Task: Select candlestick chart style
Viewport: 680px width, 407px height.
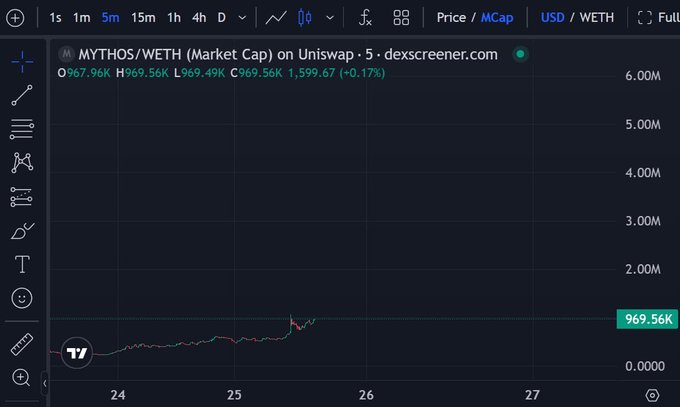Action: coord(304,18)
